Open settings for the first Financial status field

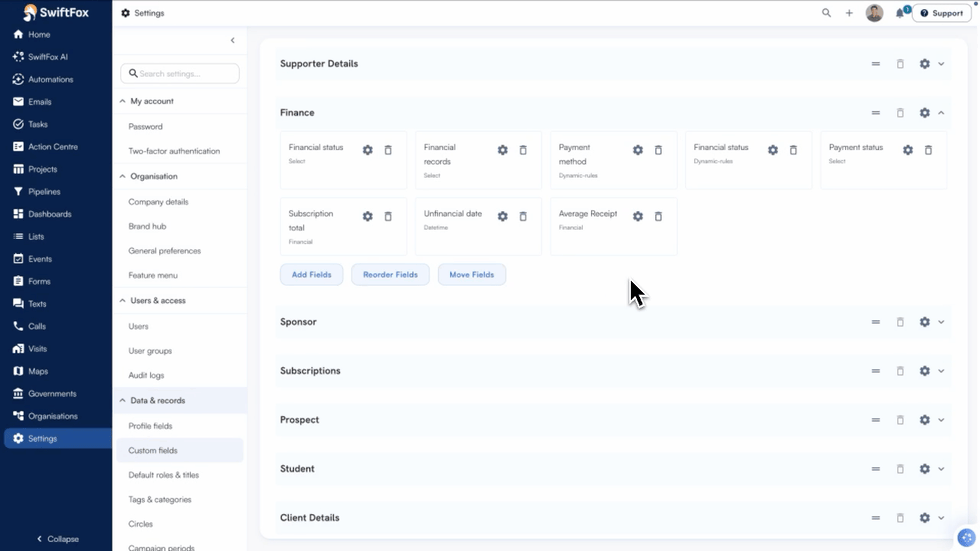(368, 150)
